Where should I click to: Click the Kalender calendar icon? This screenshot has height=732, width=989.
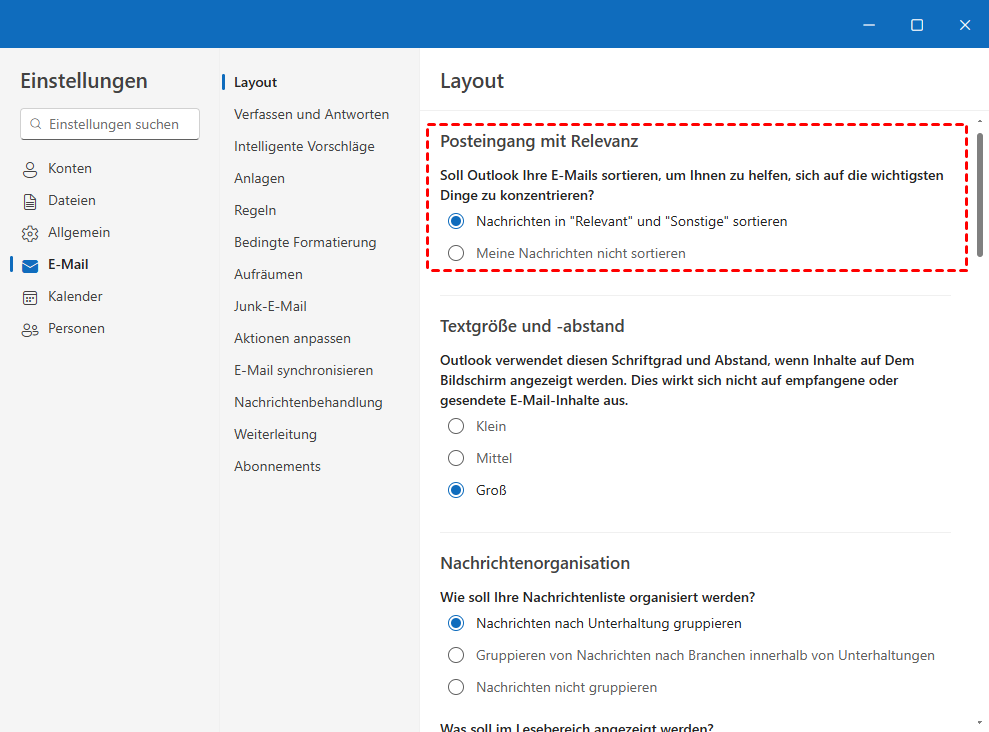[30, 297]
